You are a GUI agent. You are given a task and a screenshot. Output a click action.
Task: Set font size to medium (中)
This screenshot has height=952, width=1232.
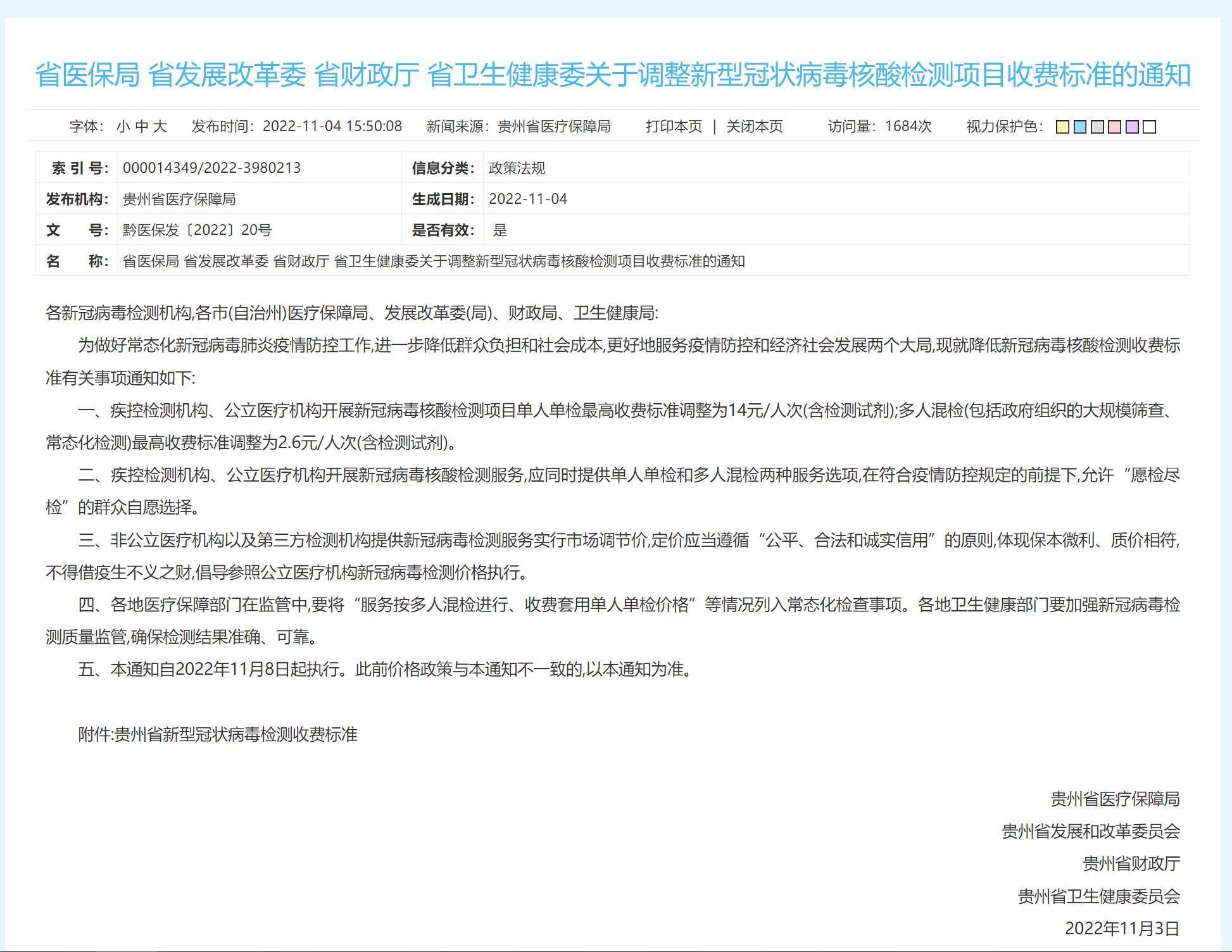tap(141, 127)
